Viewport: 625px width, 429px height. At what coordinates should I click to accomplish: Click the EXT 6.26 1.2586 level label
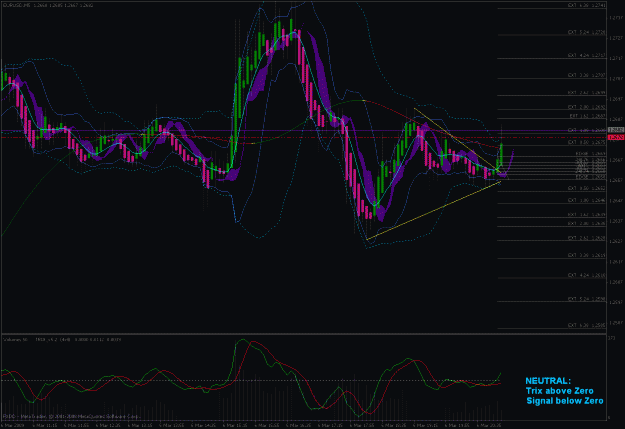(x=587, y=325)
